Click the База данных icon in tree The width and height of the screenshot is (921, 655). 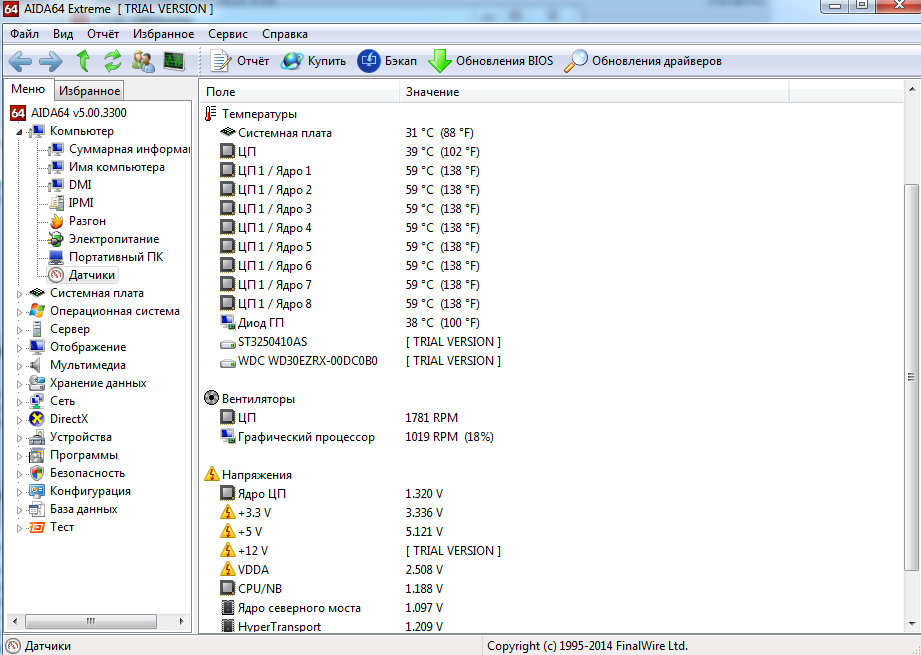(x=37, y=509)
